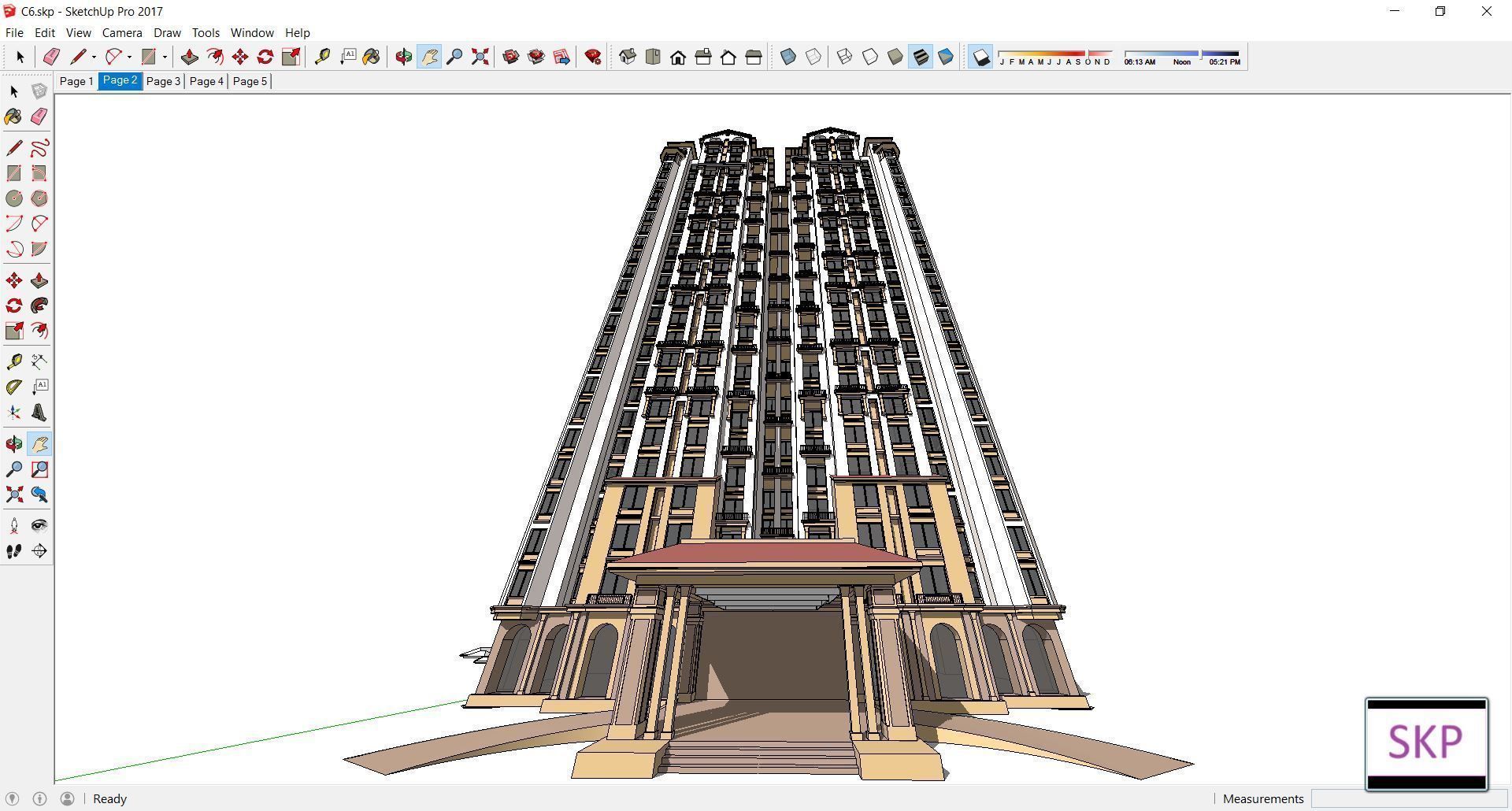Screen dimensions: 1512x811
Task: Enable Wireframe display style
Action: coord(844,57)
